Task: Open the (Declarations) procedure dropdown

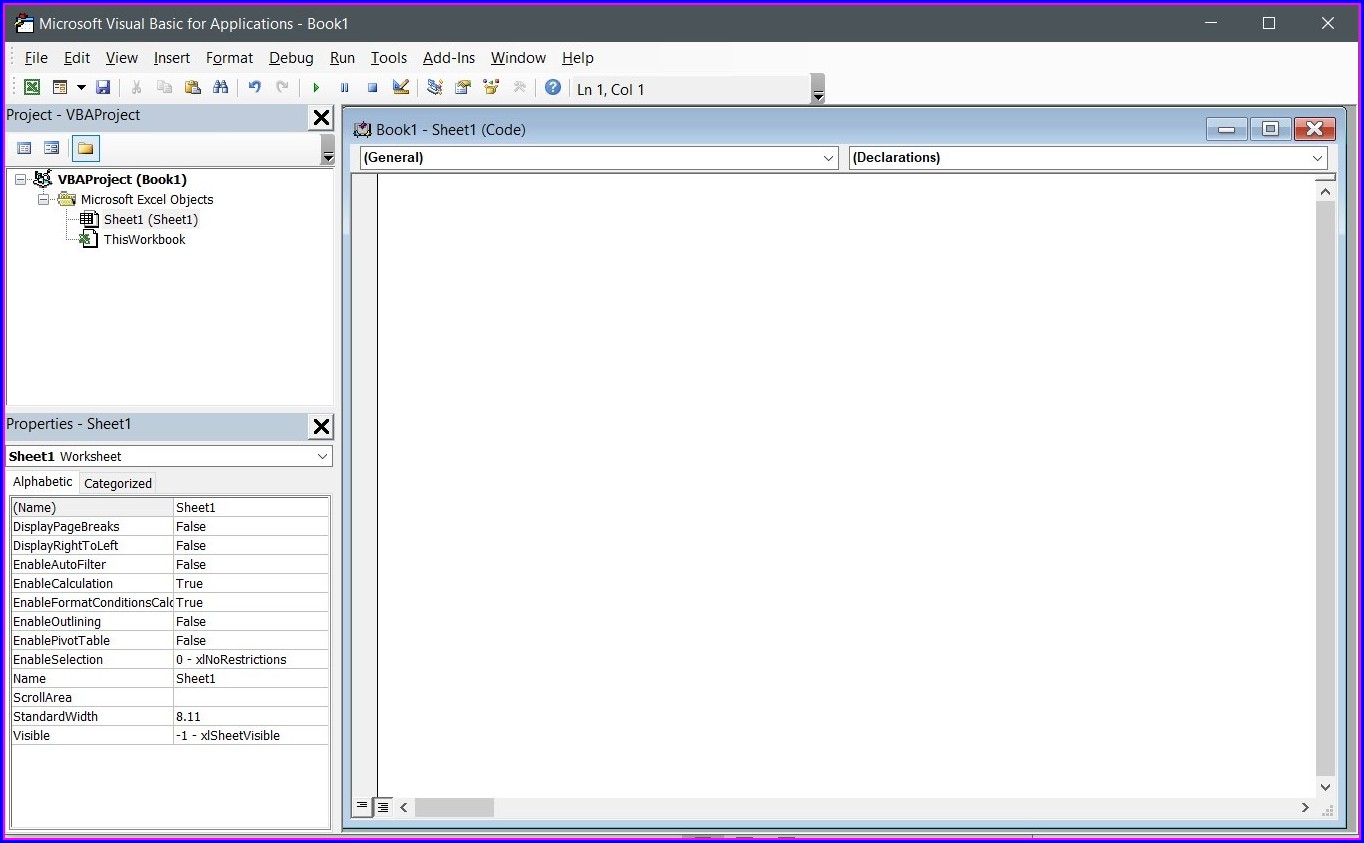Action: (x=1317, y=158)
